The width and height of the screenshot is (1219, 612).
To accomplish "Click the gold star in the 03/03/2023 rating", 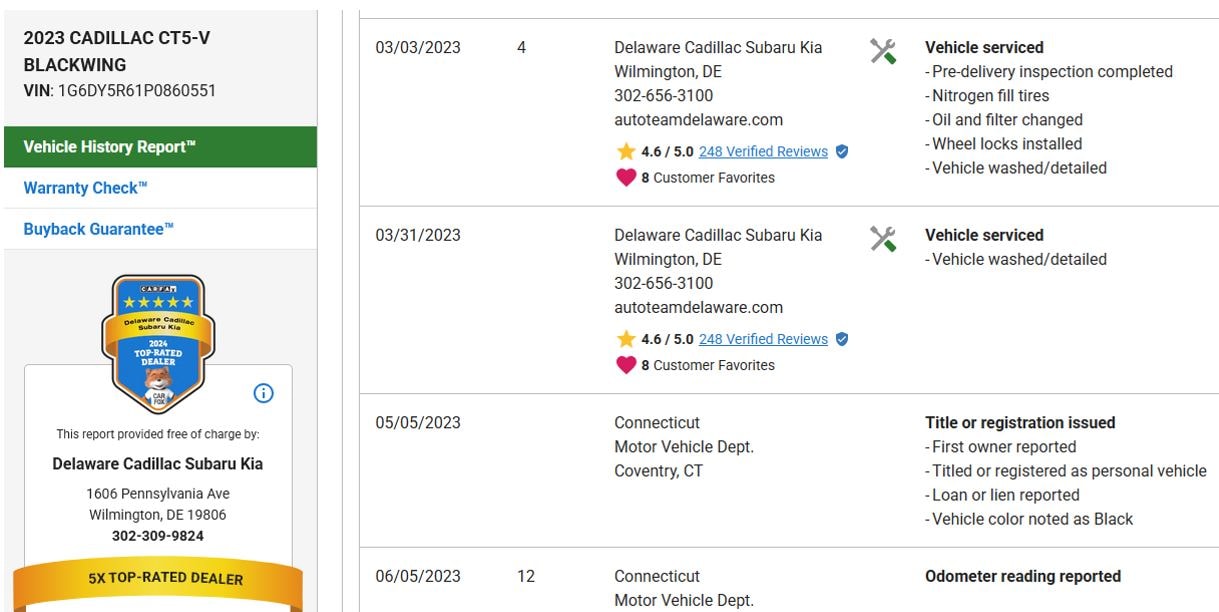I will pyautogui.click(x=626, y=152).
